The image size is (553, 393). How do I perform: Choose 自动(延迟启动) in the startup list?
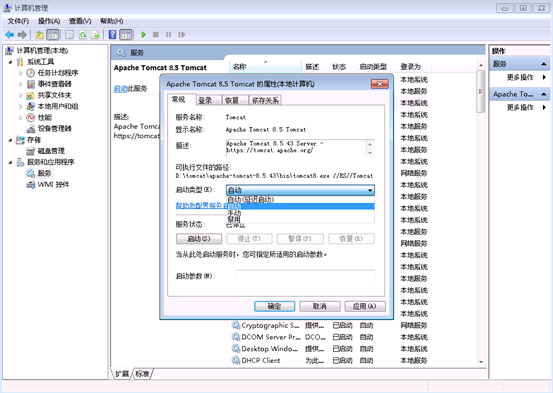300,200
